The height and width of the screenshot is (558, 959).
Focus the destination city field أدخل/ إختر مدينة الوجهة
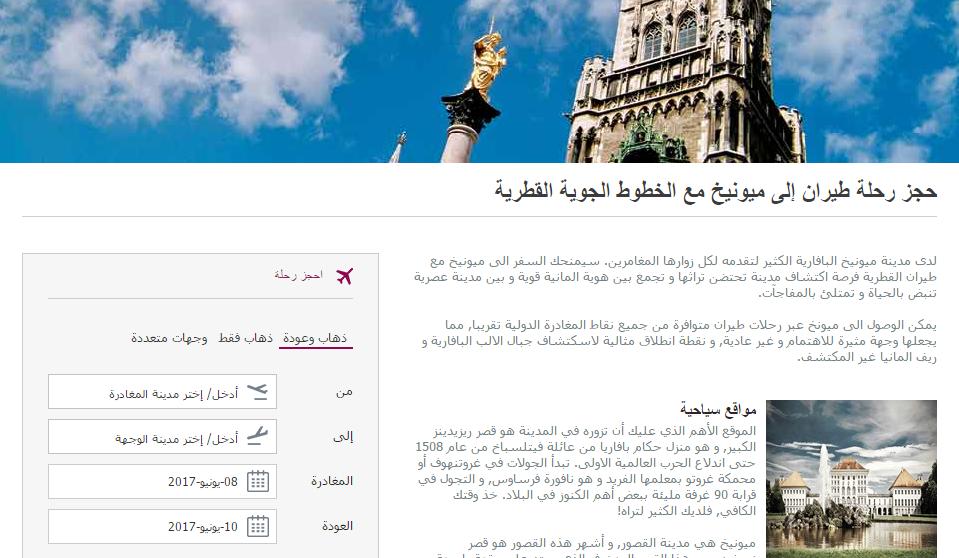click(163, 436)
